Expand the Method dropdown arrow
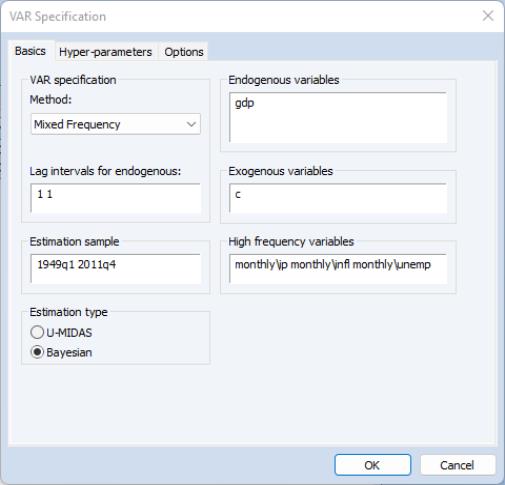Screen dimensions: 505x485 pyautogui.click(x=191, y=124)
